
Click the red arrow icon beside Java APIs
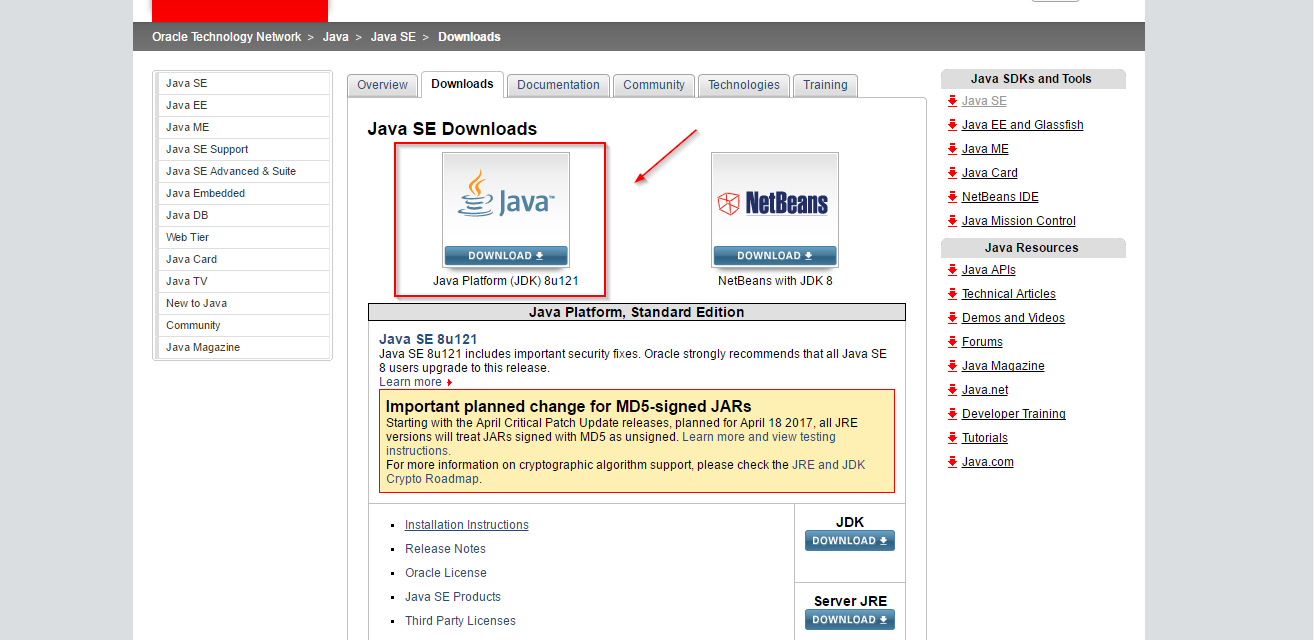pos(953,270)
